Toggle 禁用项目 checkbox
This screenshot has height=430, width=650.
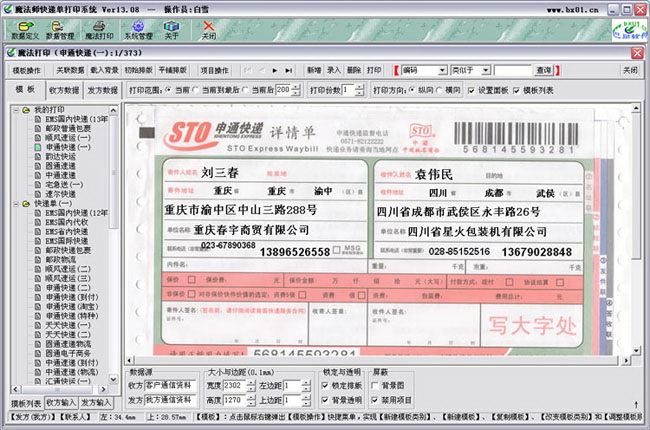[x=375, y=400]
